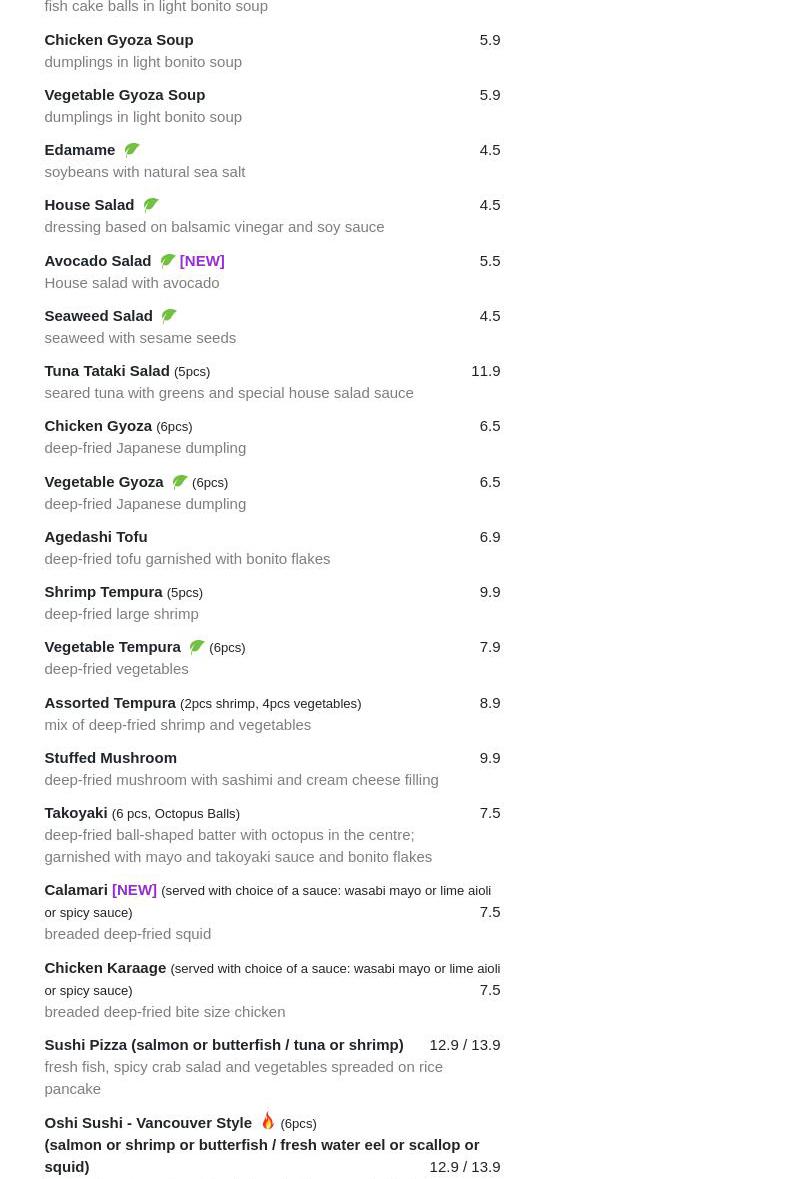Click the Chicken Karaage item name
Screen dimensions: 785x1179
click(105, 968)
